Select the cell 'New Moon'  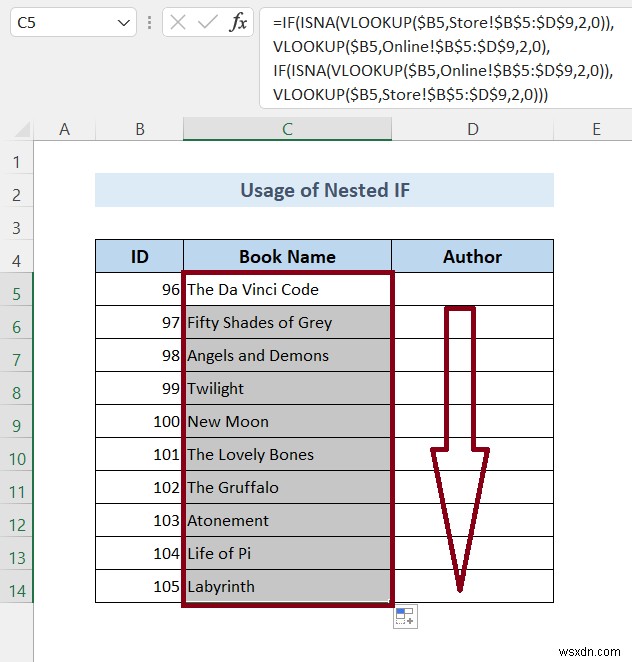[x=287, y=421]
